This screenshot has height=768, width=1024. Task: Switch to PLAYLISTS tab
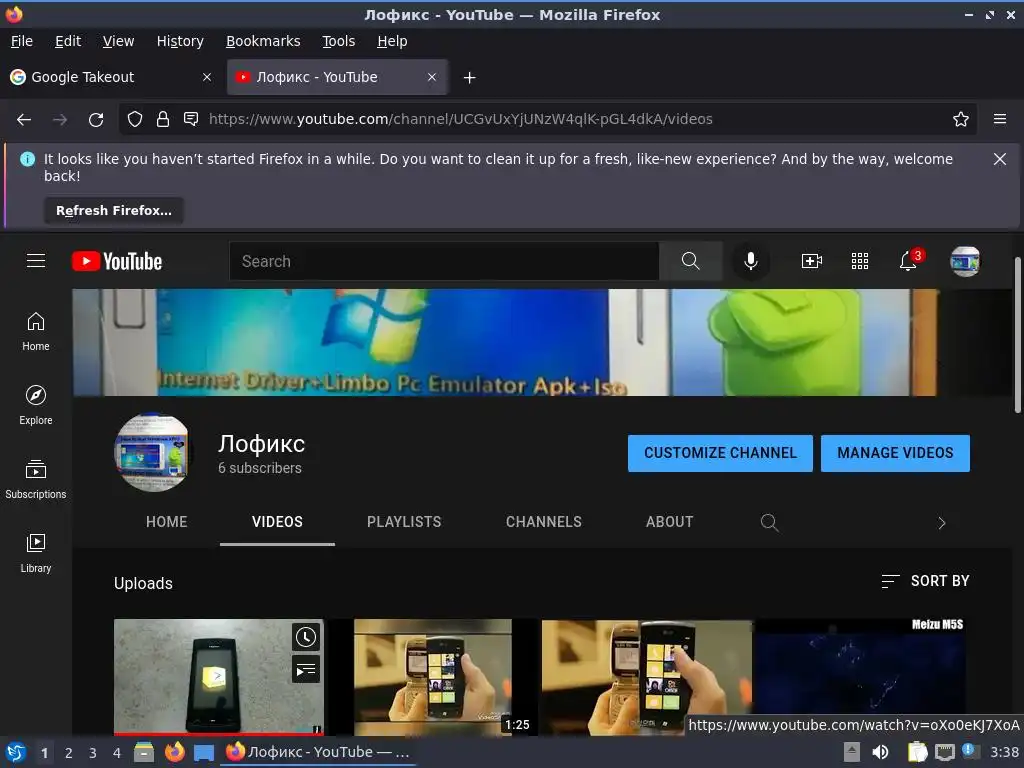coord(404,522)
